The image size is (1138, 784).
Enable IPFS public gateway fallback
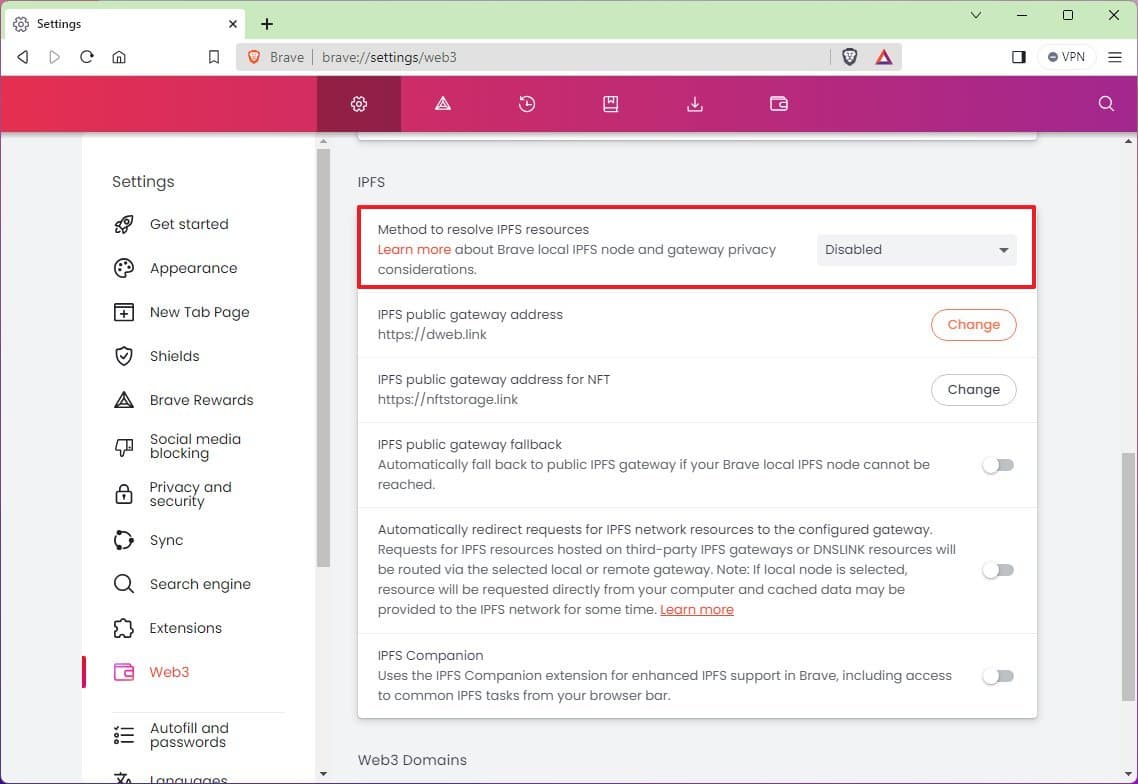997,465
